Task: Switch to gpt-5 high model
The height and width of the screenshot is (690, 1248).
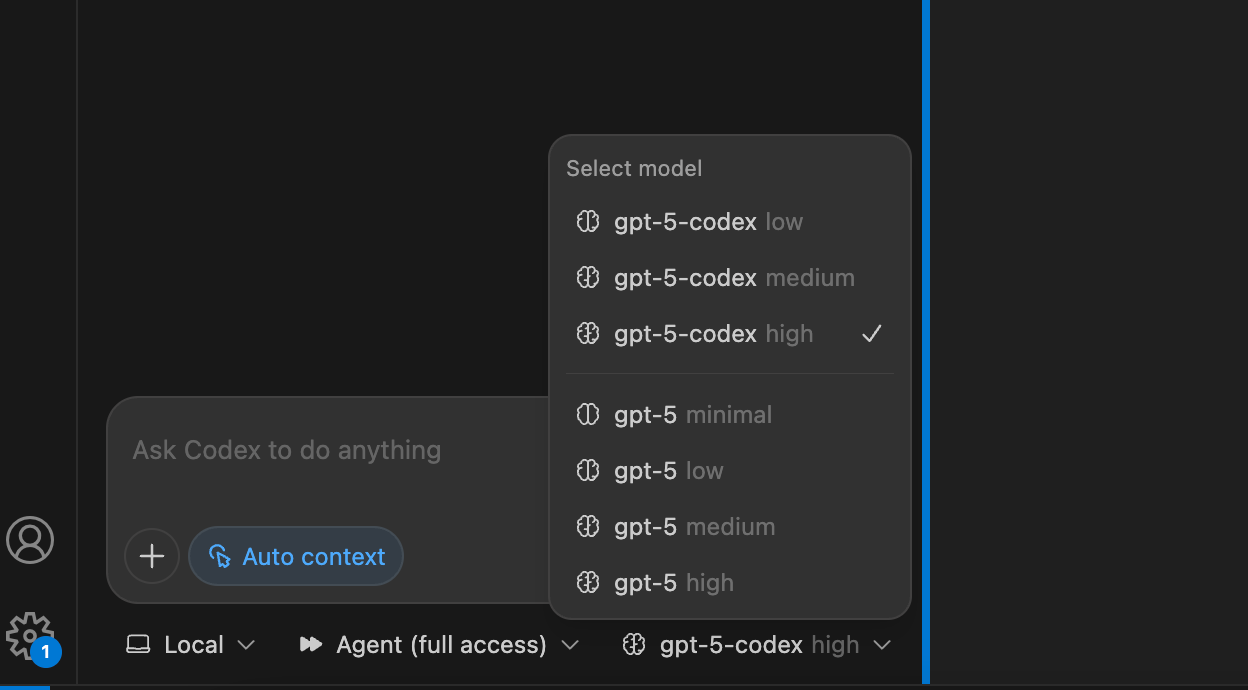Action: tap(673, 583)
